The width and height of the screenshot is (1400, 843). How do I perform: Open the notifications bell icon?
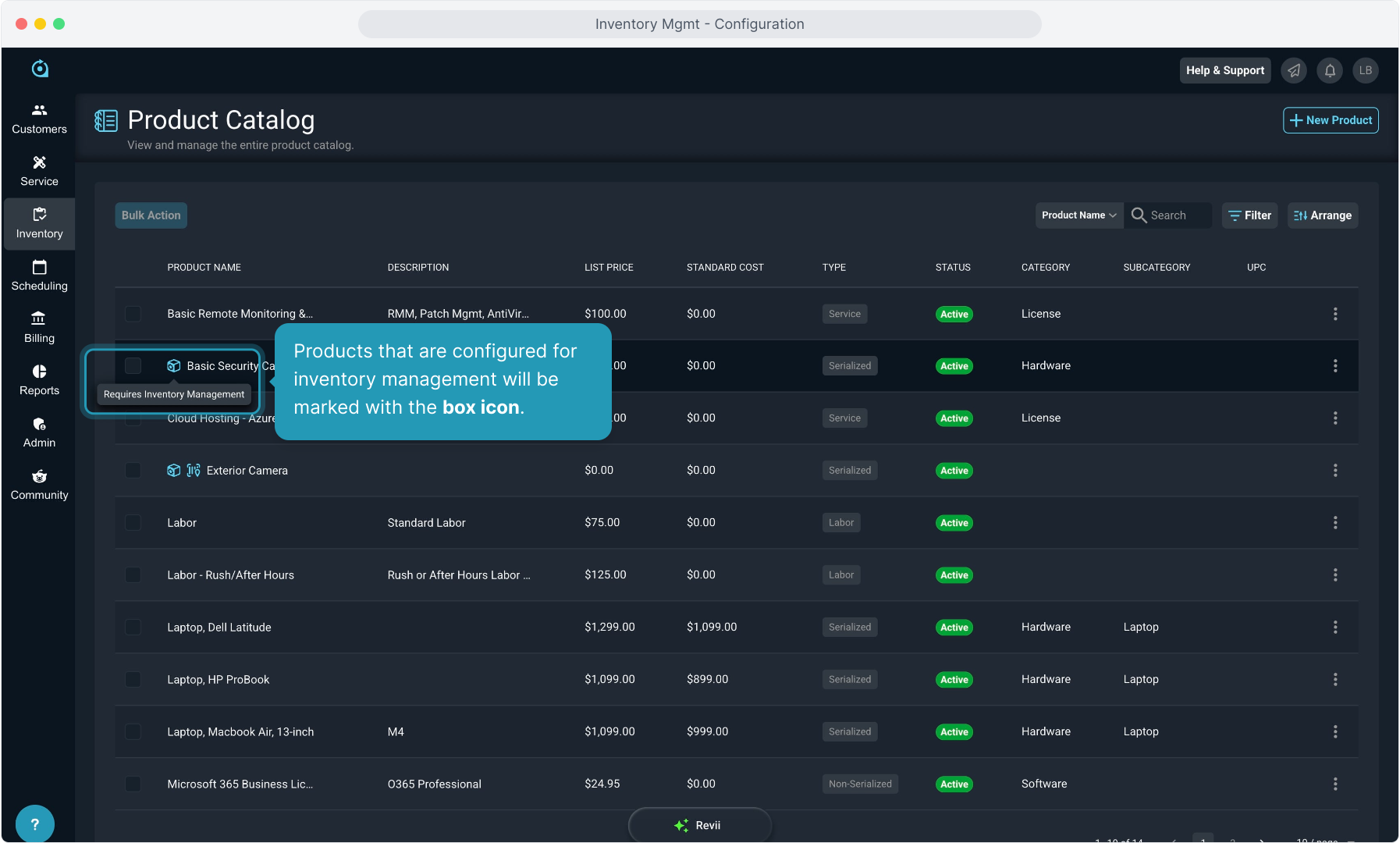pos(1330,70)
